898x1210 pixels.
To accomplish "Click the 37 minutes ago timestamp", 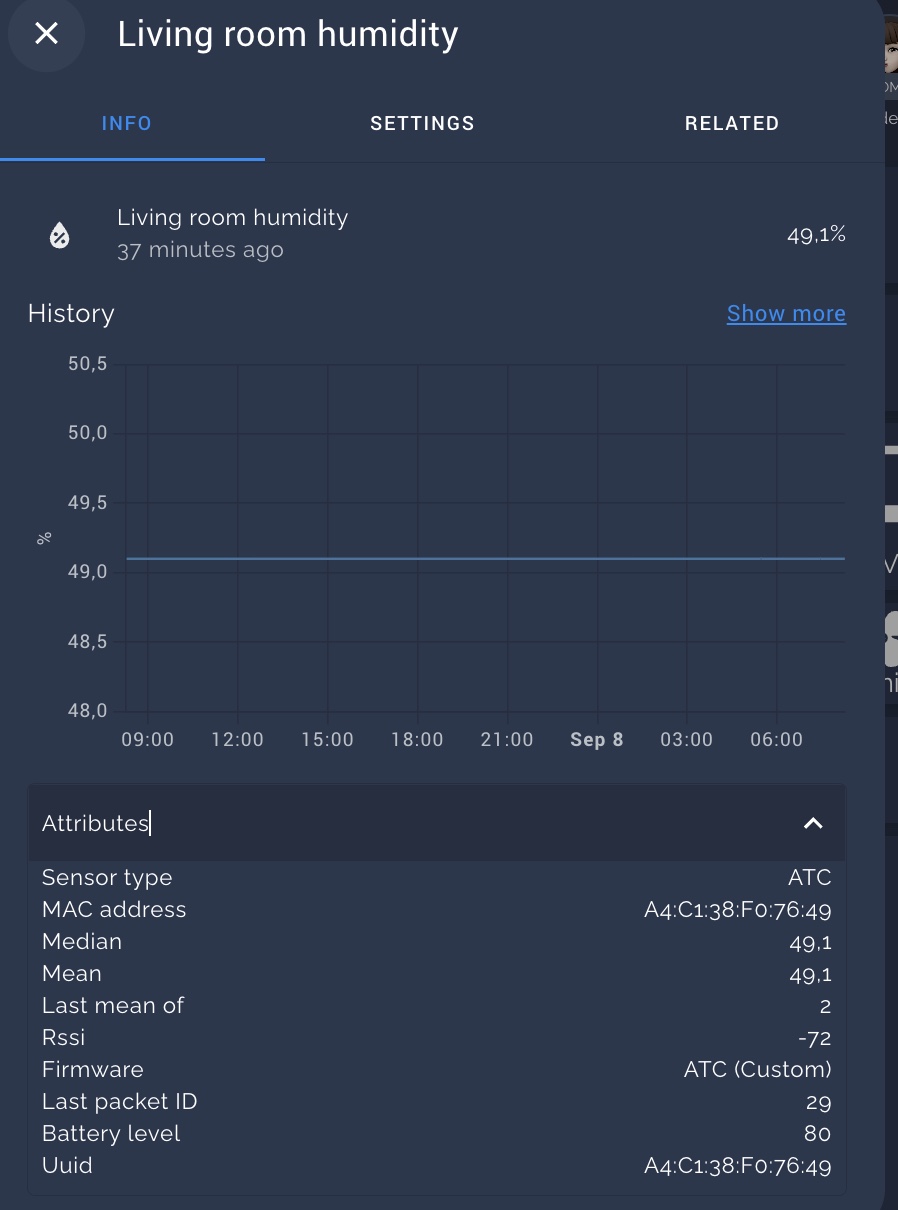I will [200, 250].
